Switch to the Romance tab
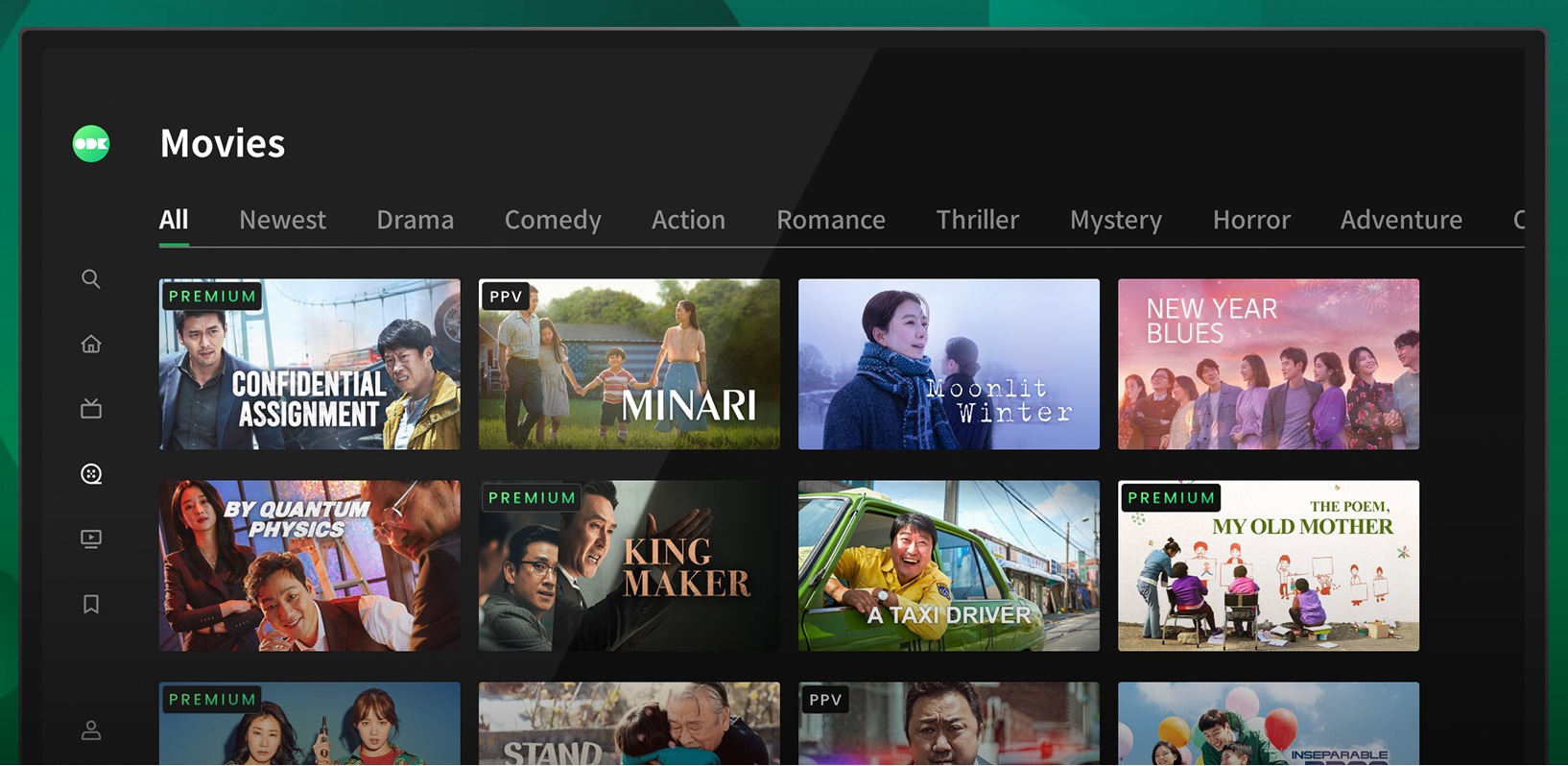Image resolution: width=1568 pixels, height=766 pixels. pyautogui.click(x=831, y=220)
